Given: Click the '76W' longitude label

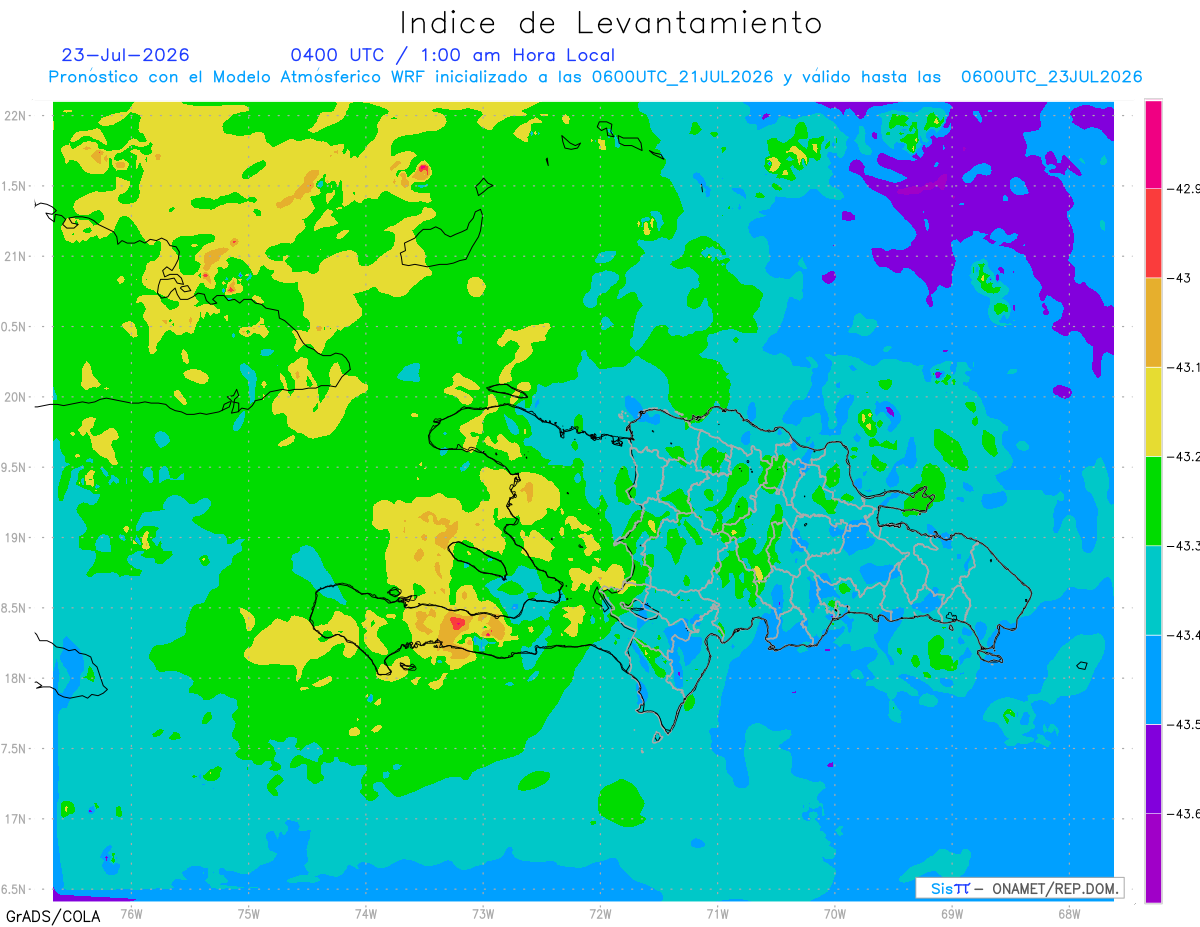Looking at the screenshot, I should coord(131,913).
